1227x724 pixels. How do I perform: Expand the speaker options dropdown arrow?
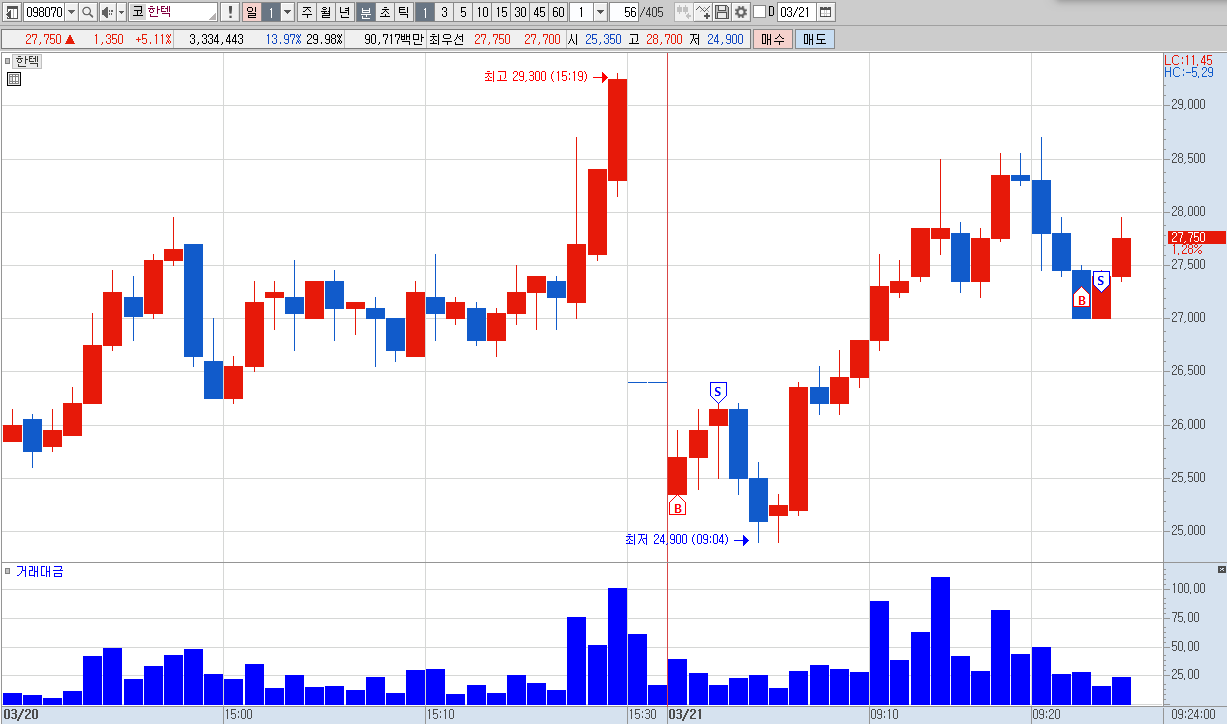tap(122, 12)
